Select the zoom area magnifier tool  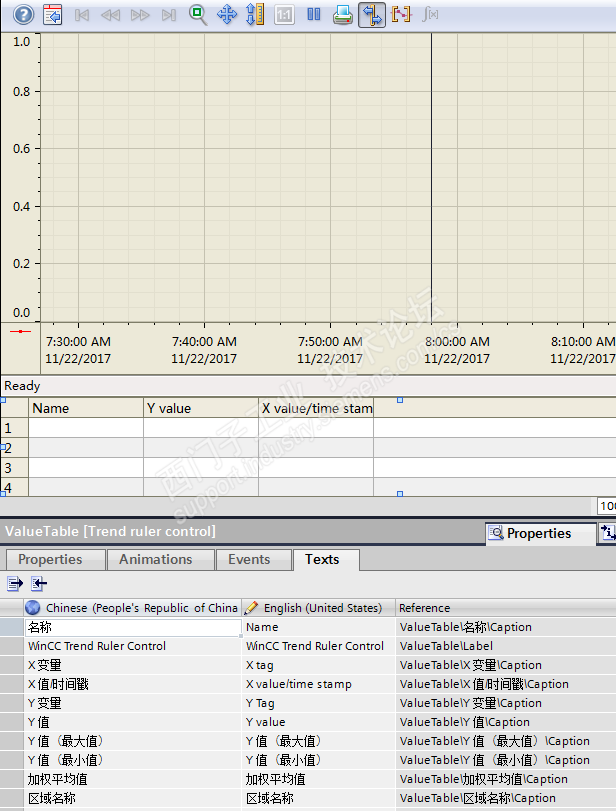(x=198, y=14)
